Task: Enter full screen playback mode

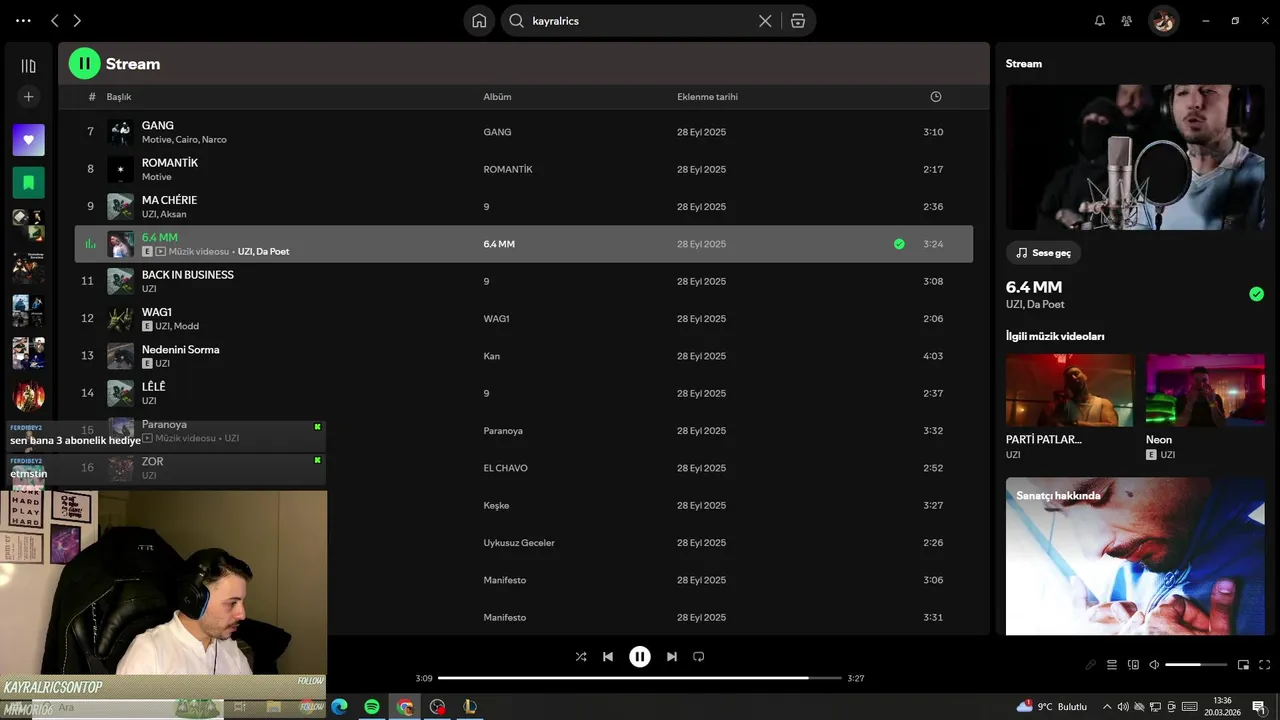Action: point(1265,665)
